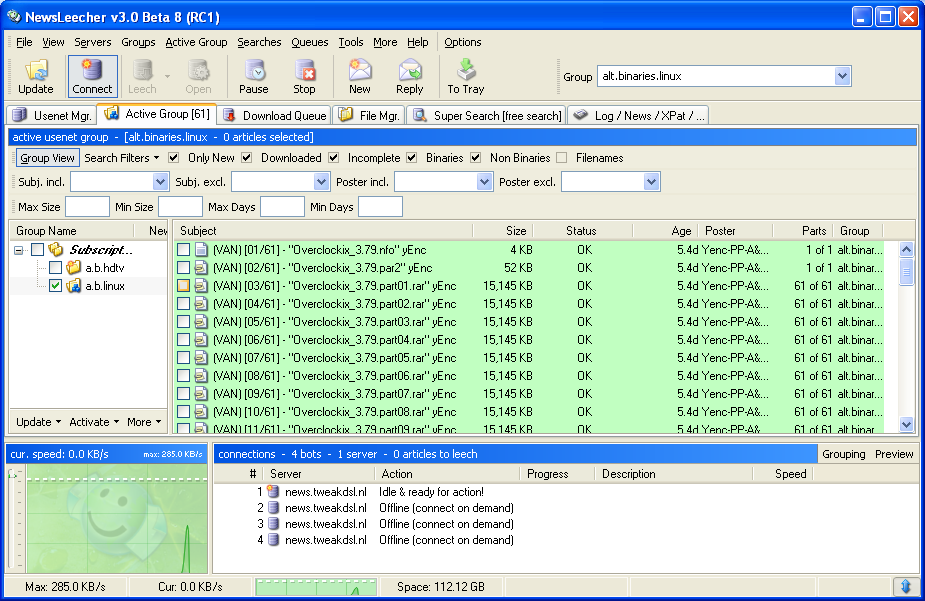This screenshot has width=925, height=601.
Task: Click the file icon of part04.rar row
Action: pos(201,340)
